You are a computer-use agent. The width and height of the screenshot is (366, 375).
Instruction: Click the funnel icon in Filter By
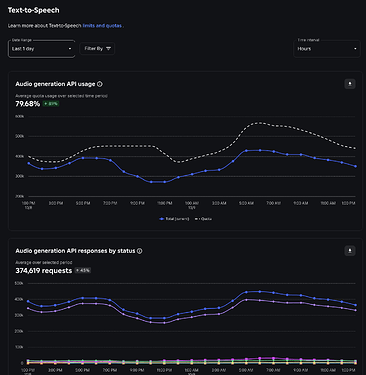pos(108,49)
